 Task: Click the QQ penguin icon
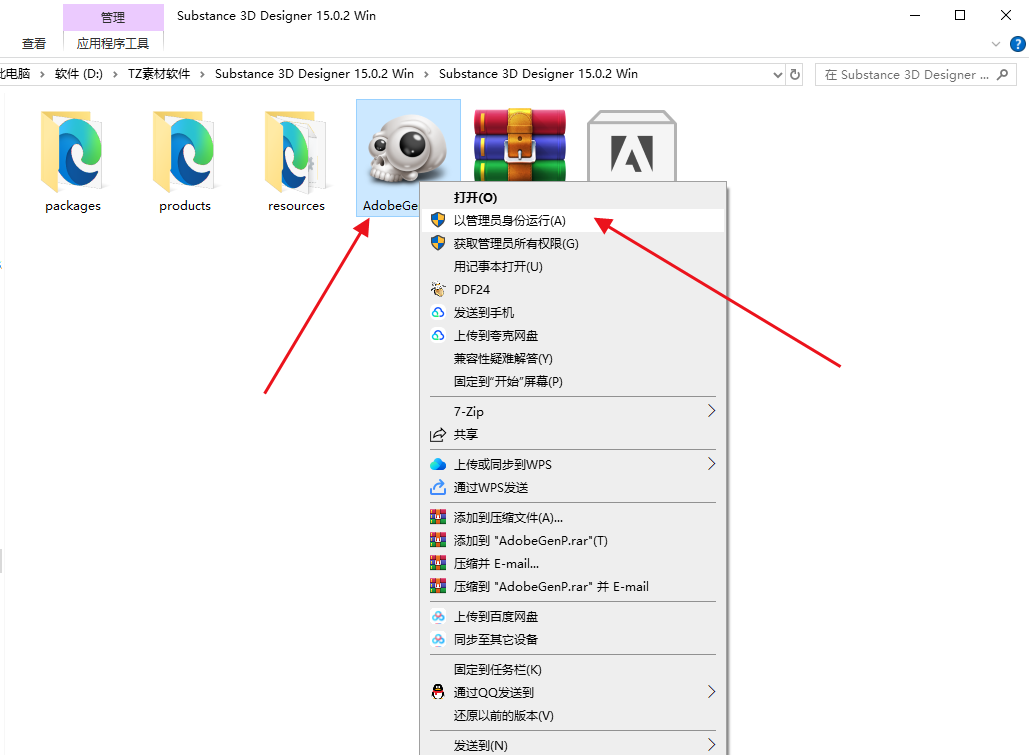(438, 692)
